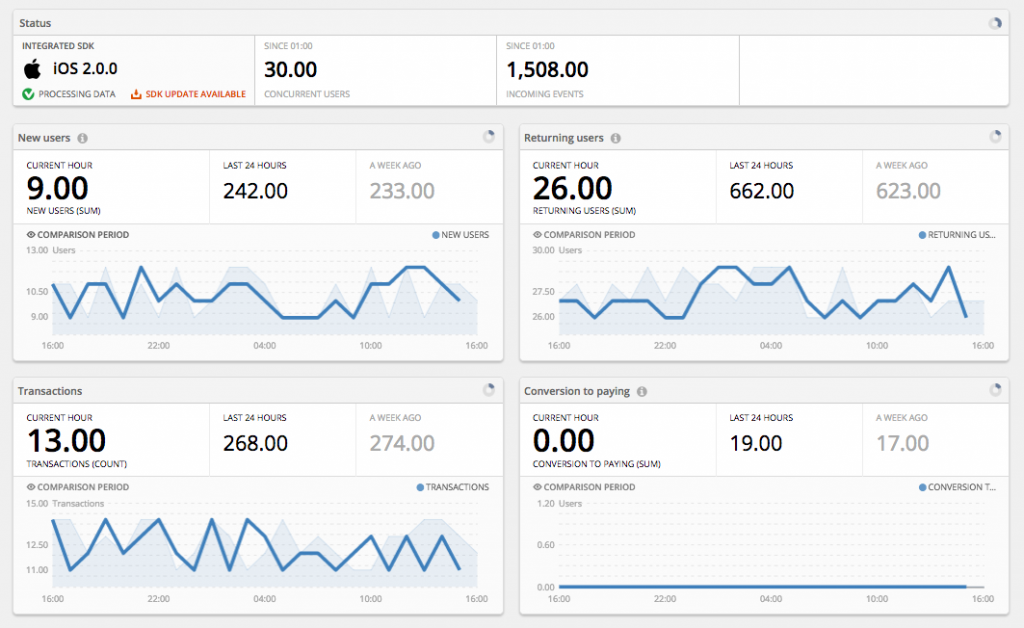
Task: Click the Returning users panel spinner icon
Action: point(994,137)
